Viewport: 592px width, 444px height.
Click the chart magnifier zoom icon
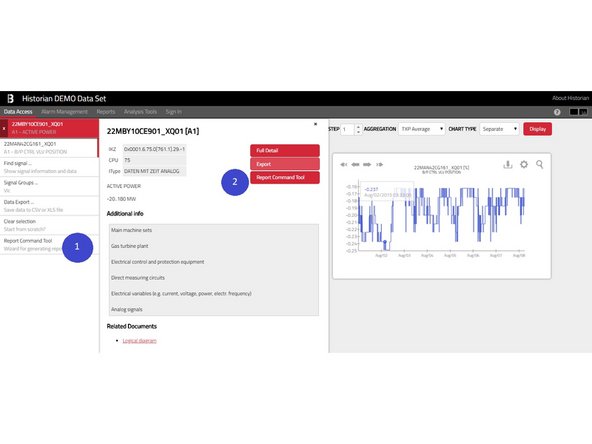point(540,165)
